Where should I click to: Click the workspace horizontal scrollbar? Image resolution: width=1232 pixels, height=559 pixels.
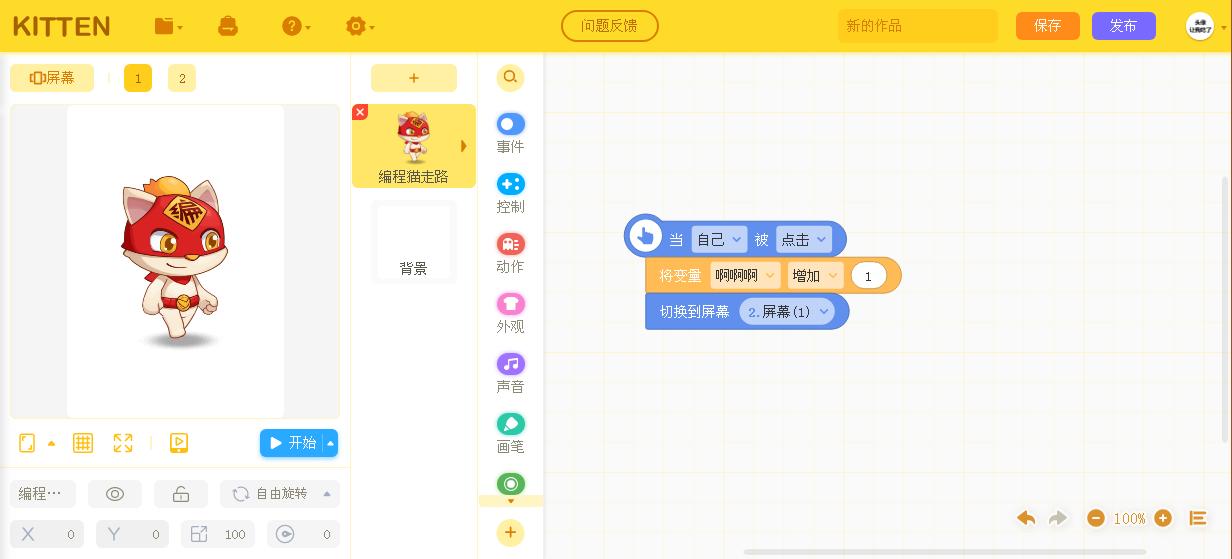point(945,552)
